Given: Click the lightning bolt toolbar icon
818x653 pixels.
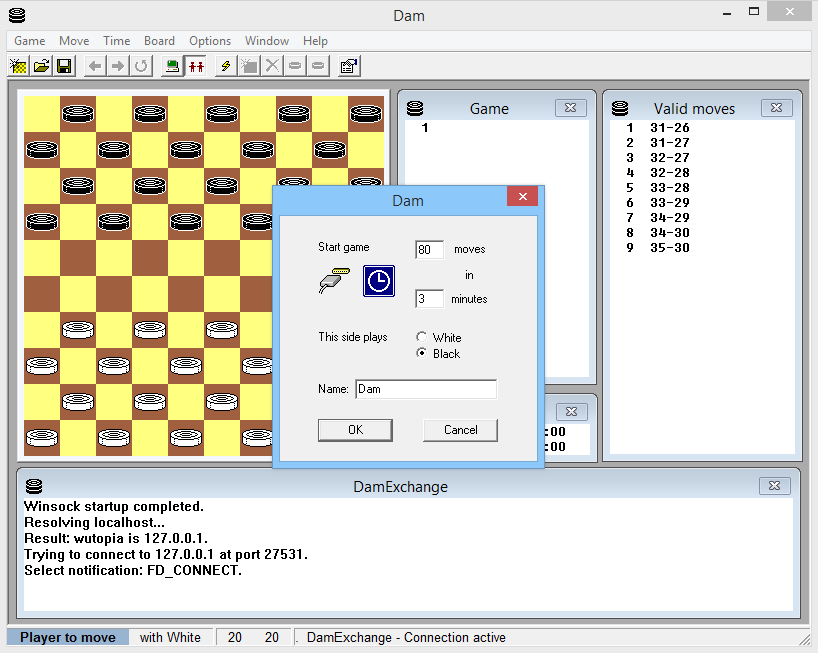Looking at the screenshot, I should (226, 66).
